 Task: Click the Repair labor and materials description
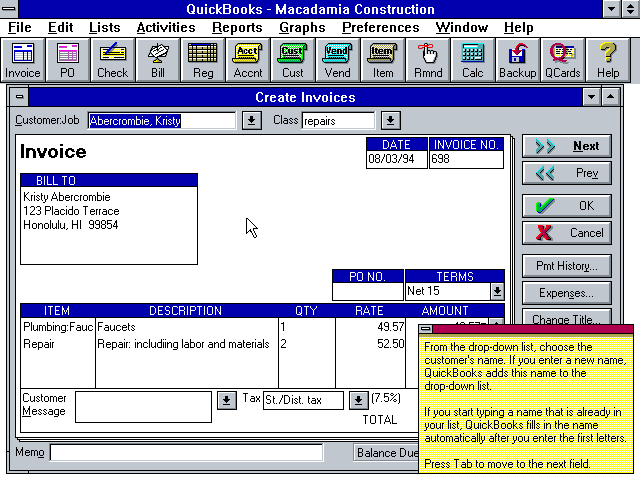pos(187,344)
